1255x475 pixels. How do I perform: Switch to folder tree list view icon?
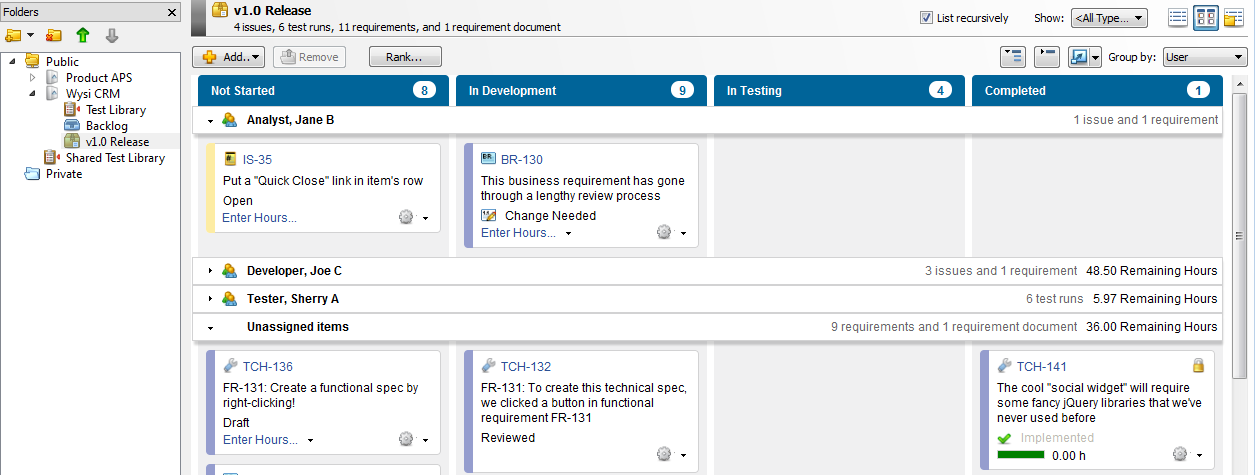point(1233,18)
